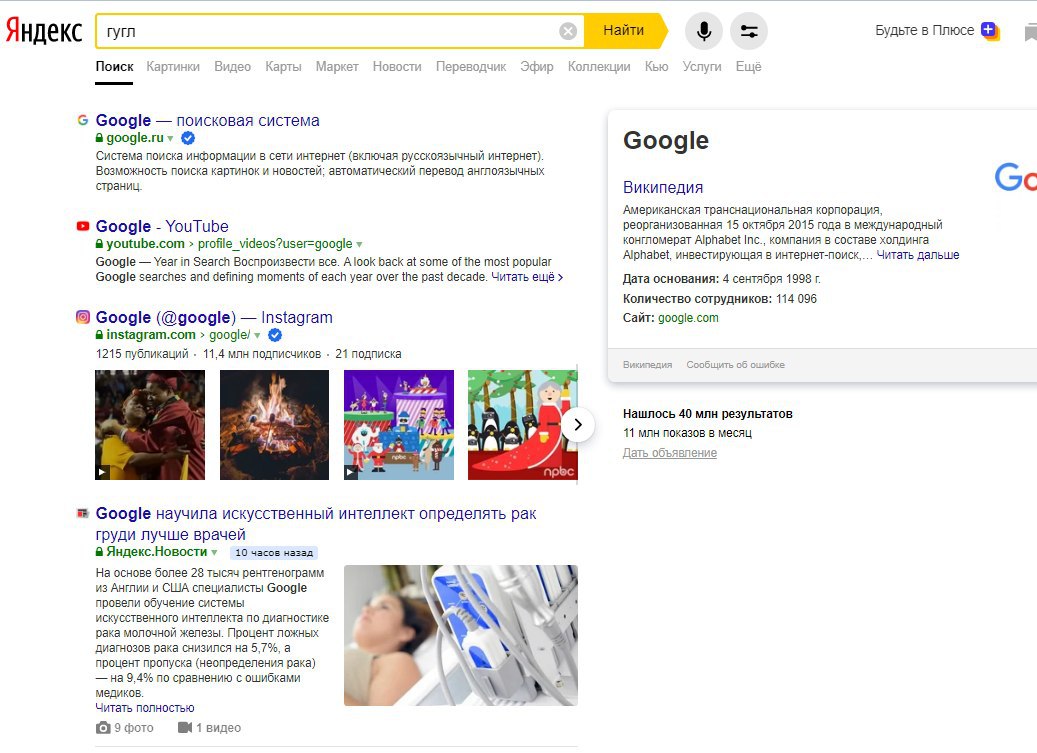Click the Найти search button
1037x753 pixels.
tap(624, 31)
